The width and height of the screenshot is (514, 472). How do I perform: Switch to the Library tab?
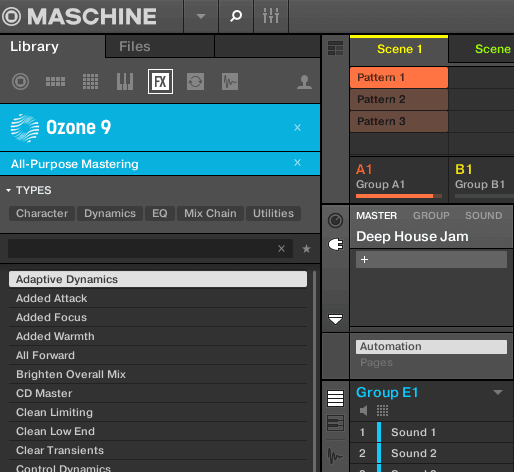point(34,46)
